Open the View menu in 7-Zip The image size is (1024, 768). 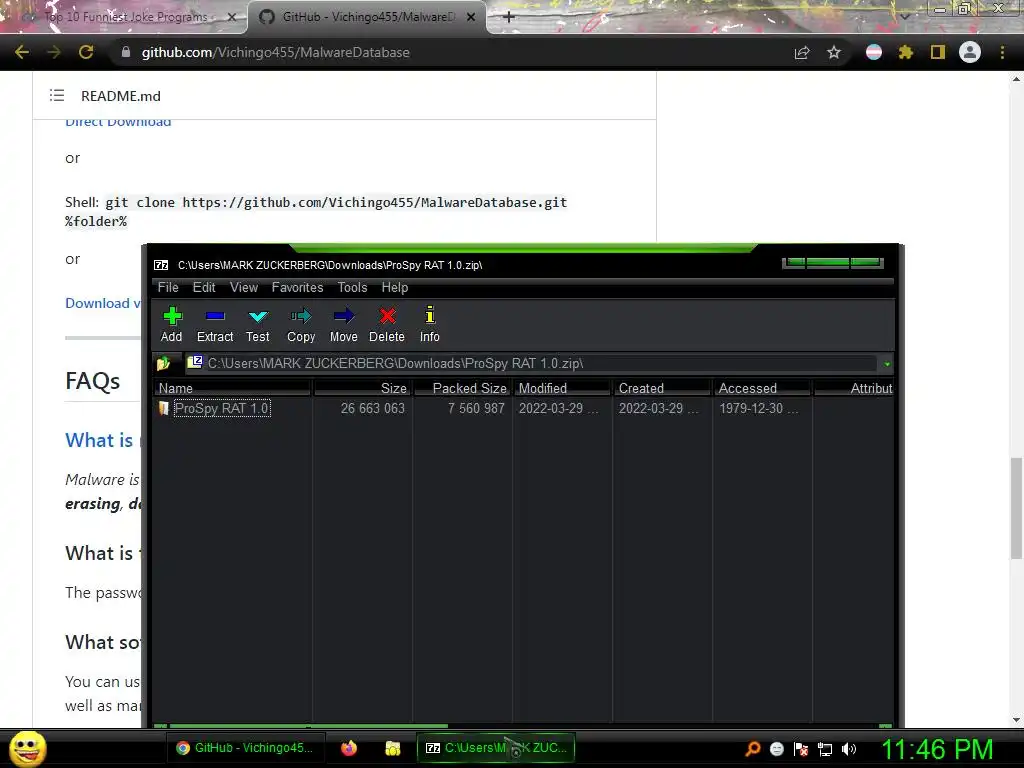244,287
